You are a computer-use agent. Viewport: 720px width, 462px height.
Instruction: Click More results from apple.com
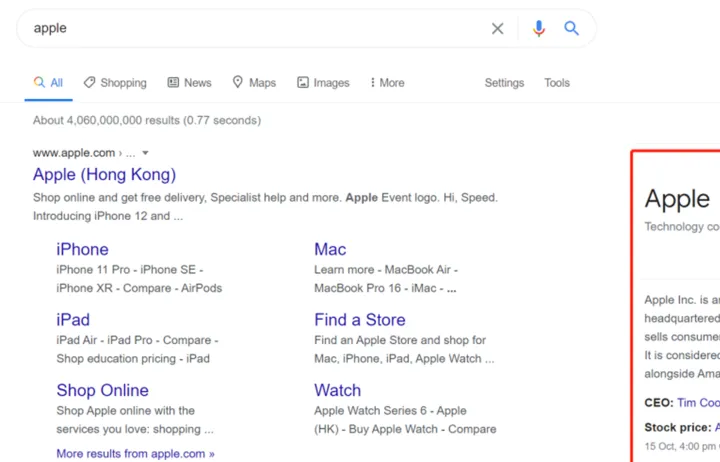tap(135, 454)
